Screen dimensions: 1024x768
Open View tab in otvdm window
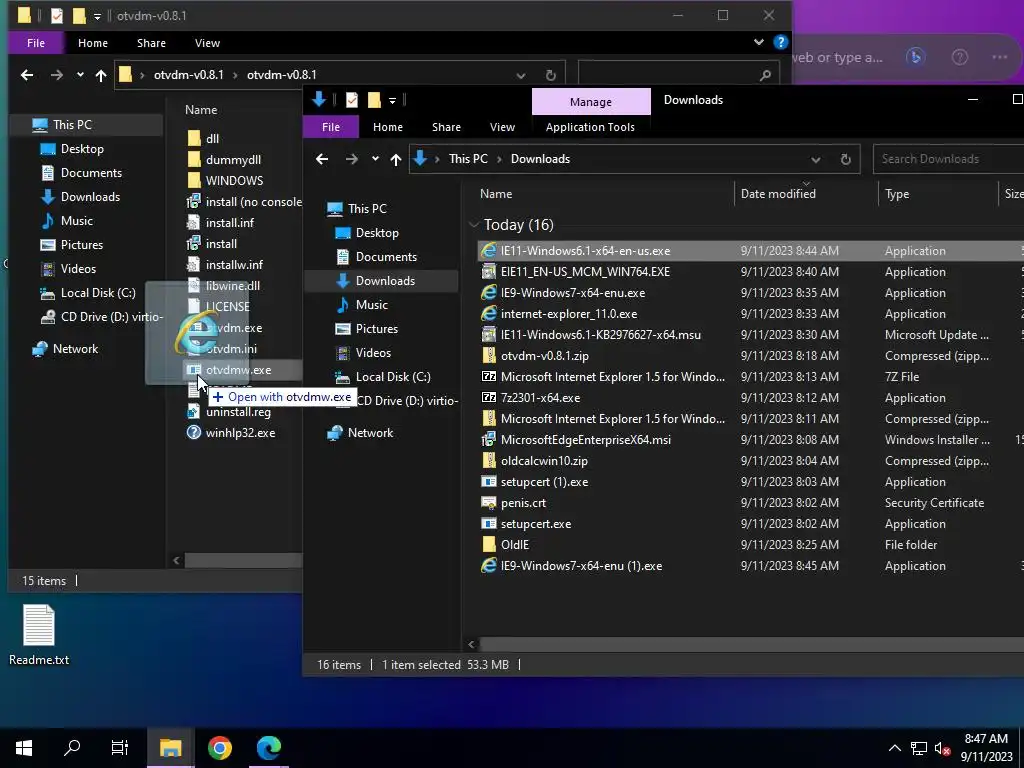207,42
